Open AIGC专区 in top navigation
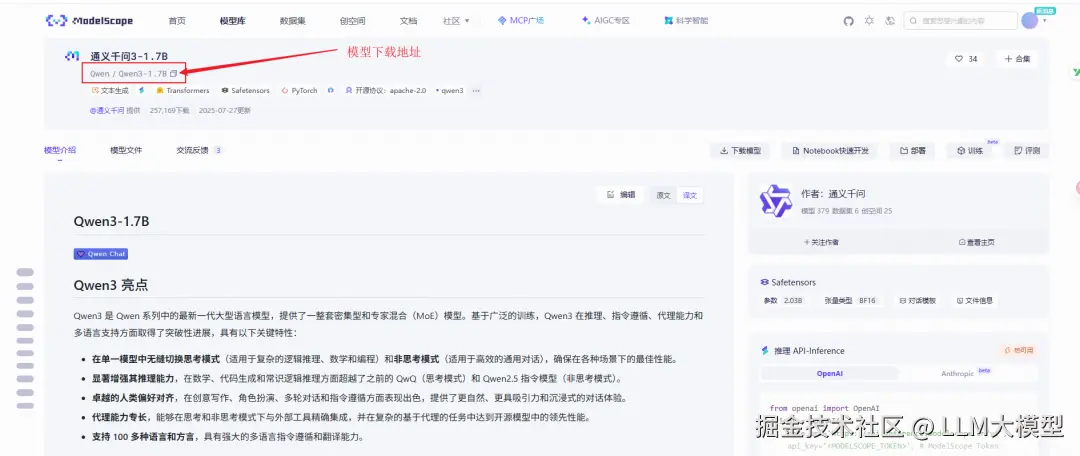The image size is (1080, 456). coord(606,21)
